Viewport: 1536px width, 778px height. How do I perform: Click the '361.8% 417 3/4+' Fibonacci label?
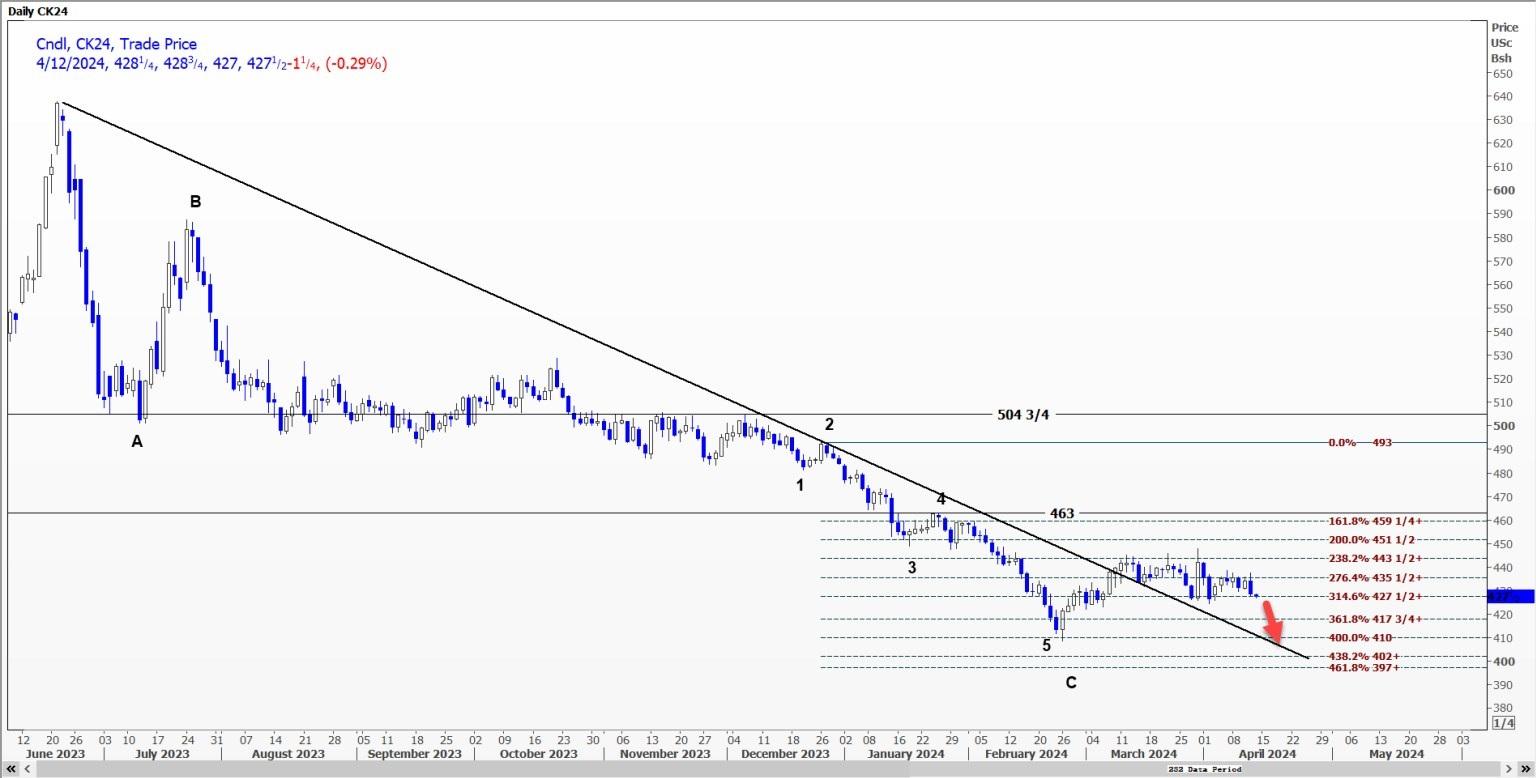point(1376,619)
